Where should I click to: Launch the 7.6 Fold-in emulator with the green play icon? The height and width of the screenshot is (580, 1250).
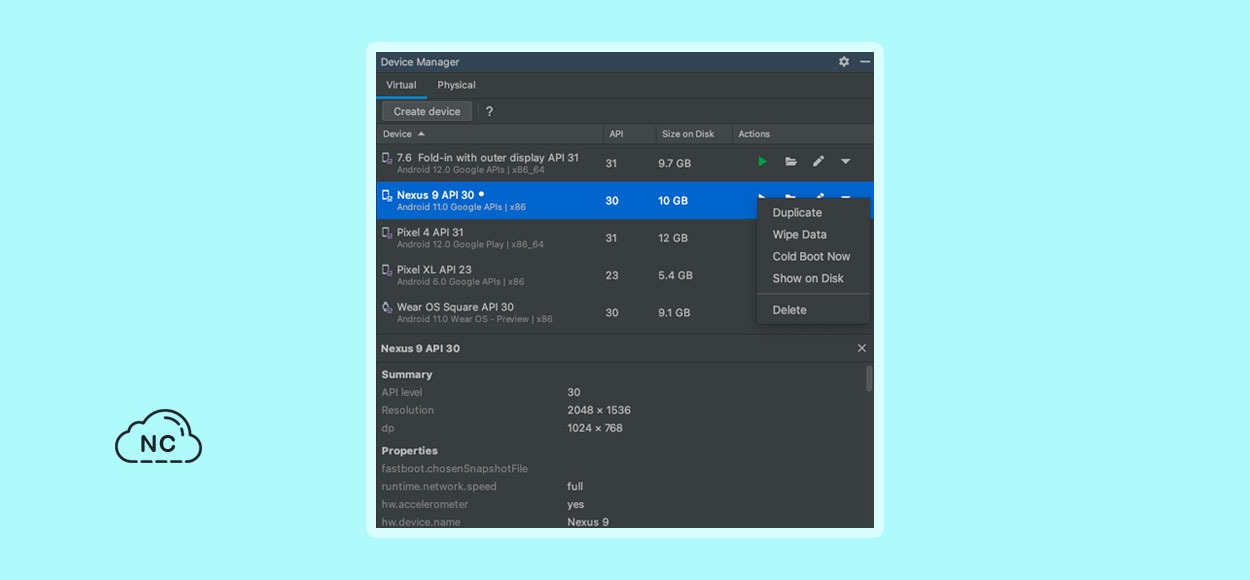tap(763, 162)
